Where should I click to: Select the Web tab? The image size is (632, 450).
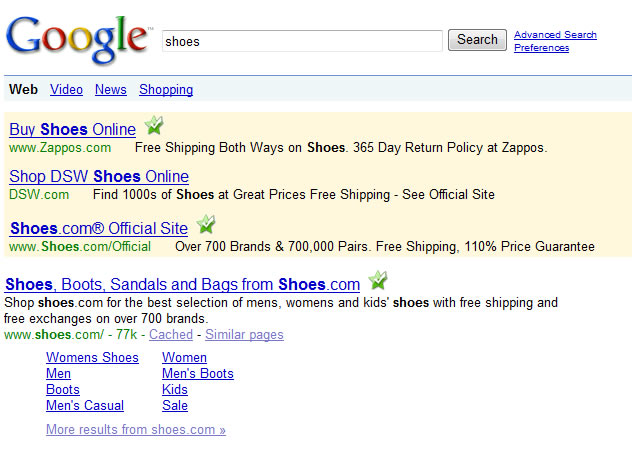coord(23,89)
